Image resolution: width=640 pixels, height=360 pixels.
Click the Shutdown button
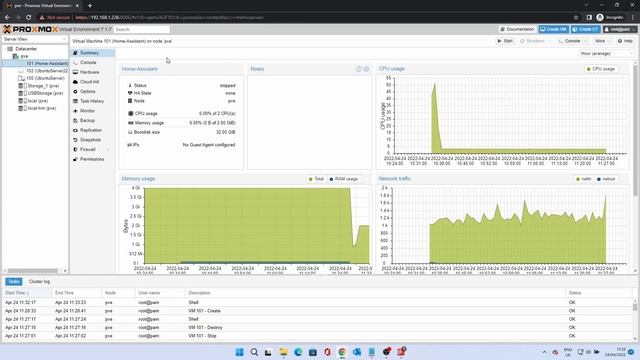[532, 41]
